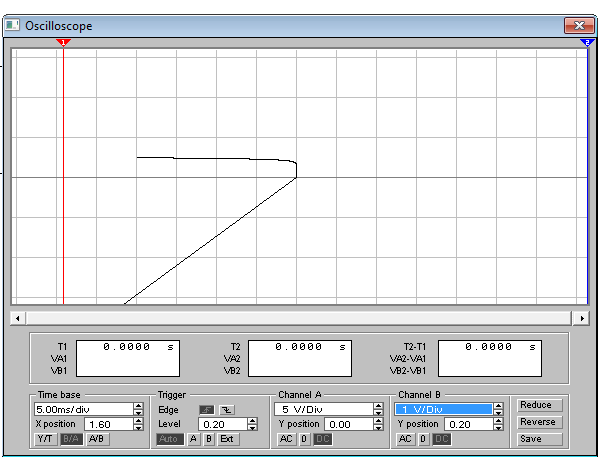Click the Save button
The image size is (601, 459).
click(540, 439)
